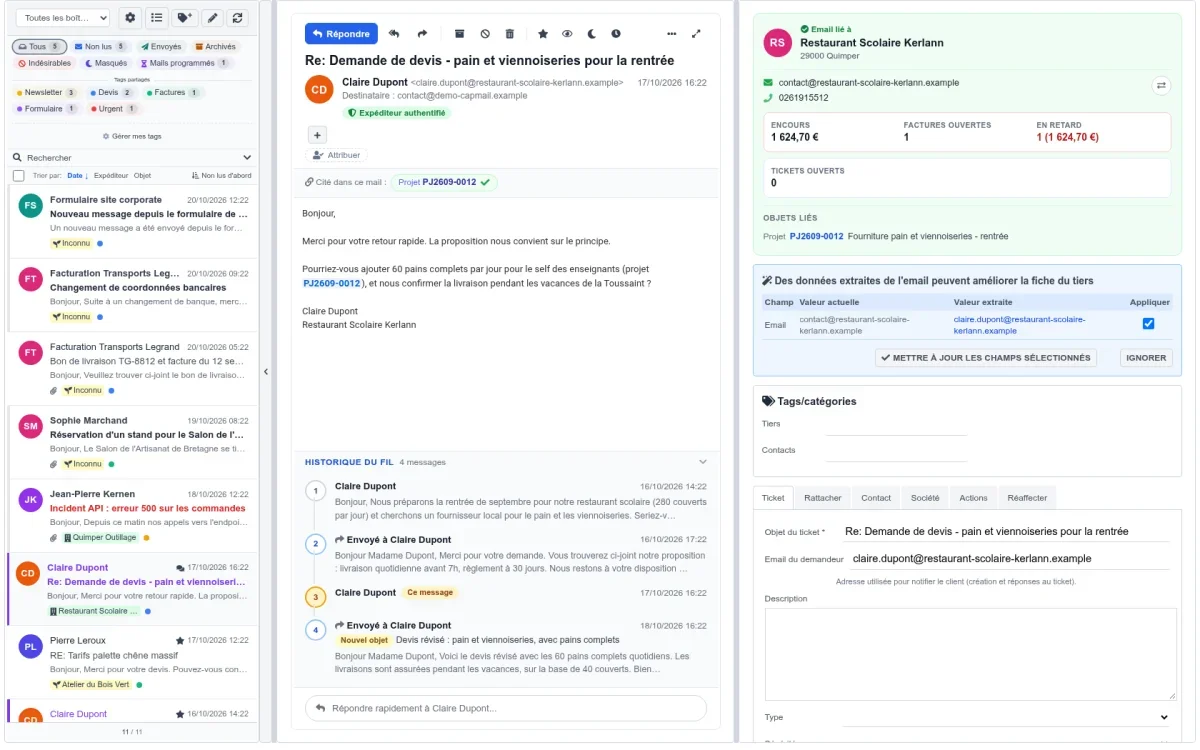Open PJ2609-0012 link in Objets liés
This screenshot has width=1200, height=750.
(x=816, y=236)
